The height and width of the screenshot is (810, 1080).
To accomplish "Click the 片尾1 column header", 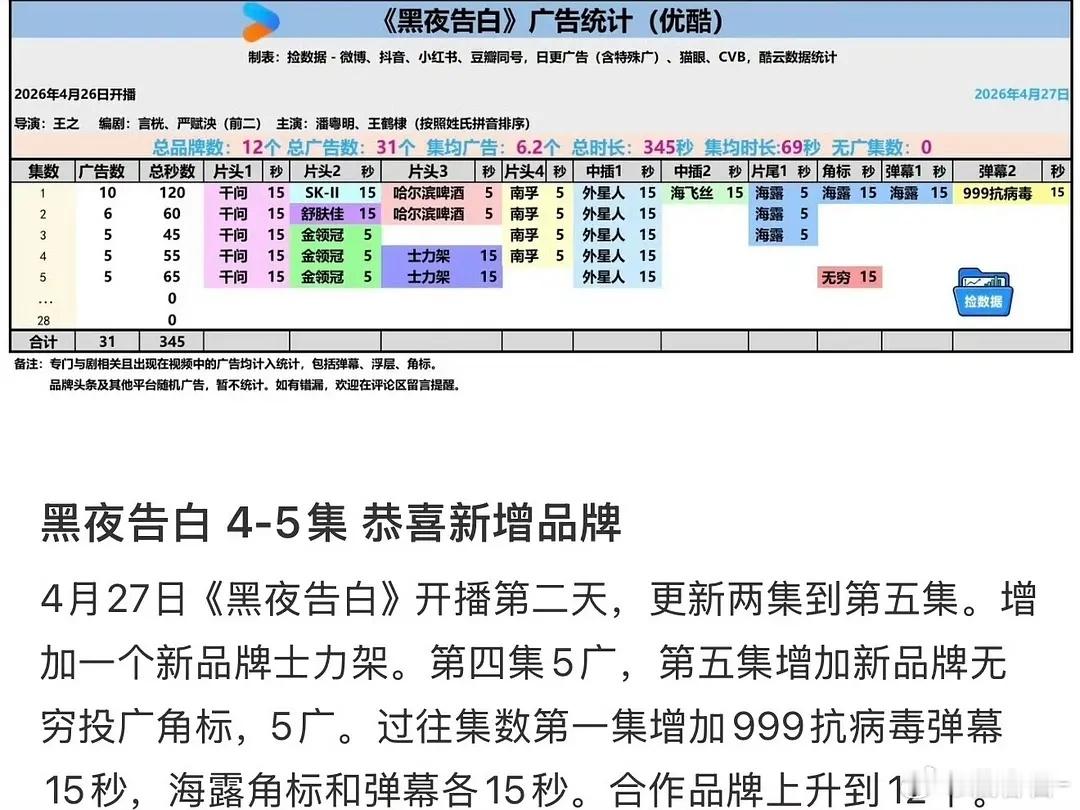I will pos(769,171).
